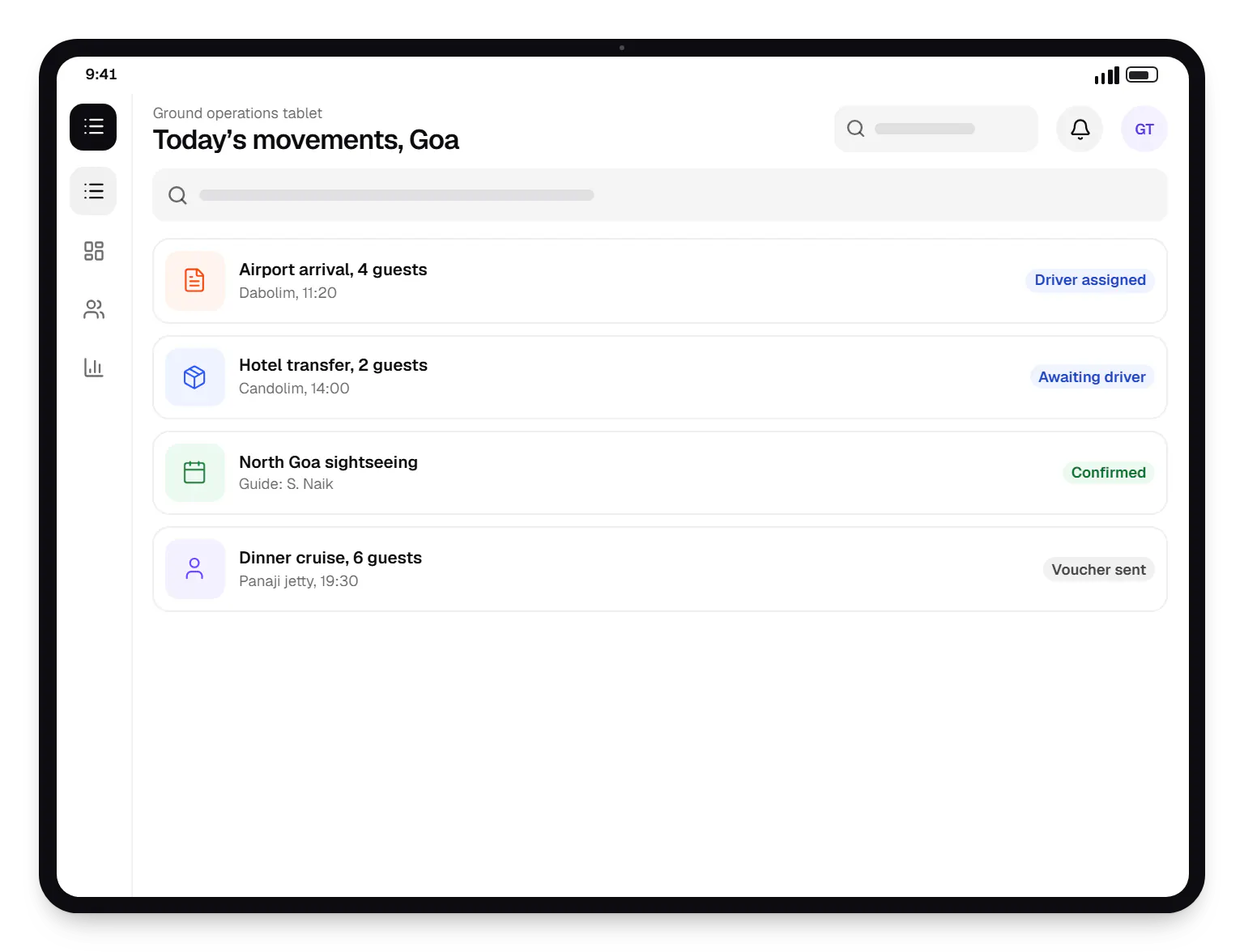Select the list view sidebar icon
Viewport: 1244px width, 952px height.
[x=93, y=191]
